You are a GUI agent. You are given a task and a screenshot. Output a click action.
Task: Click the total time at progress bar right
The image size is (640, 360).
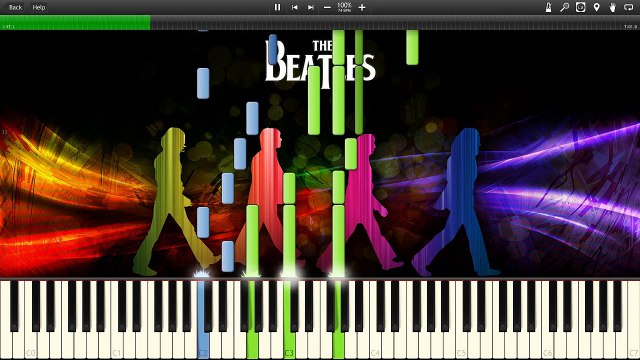click(631, 27)
